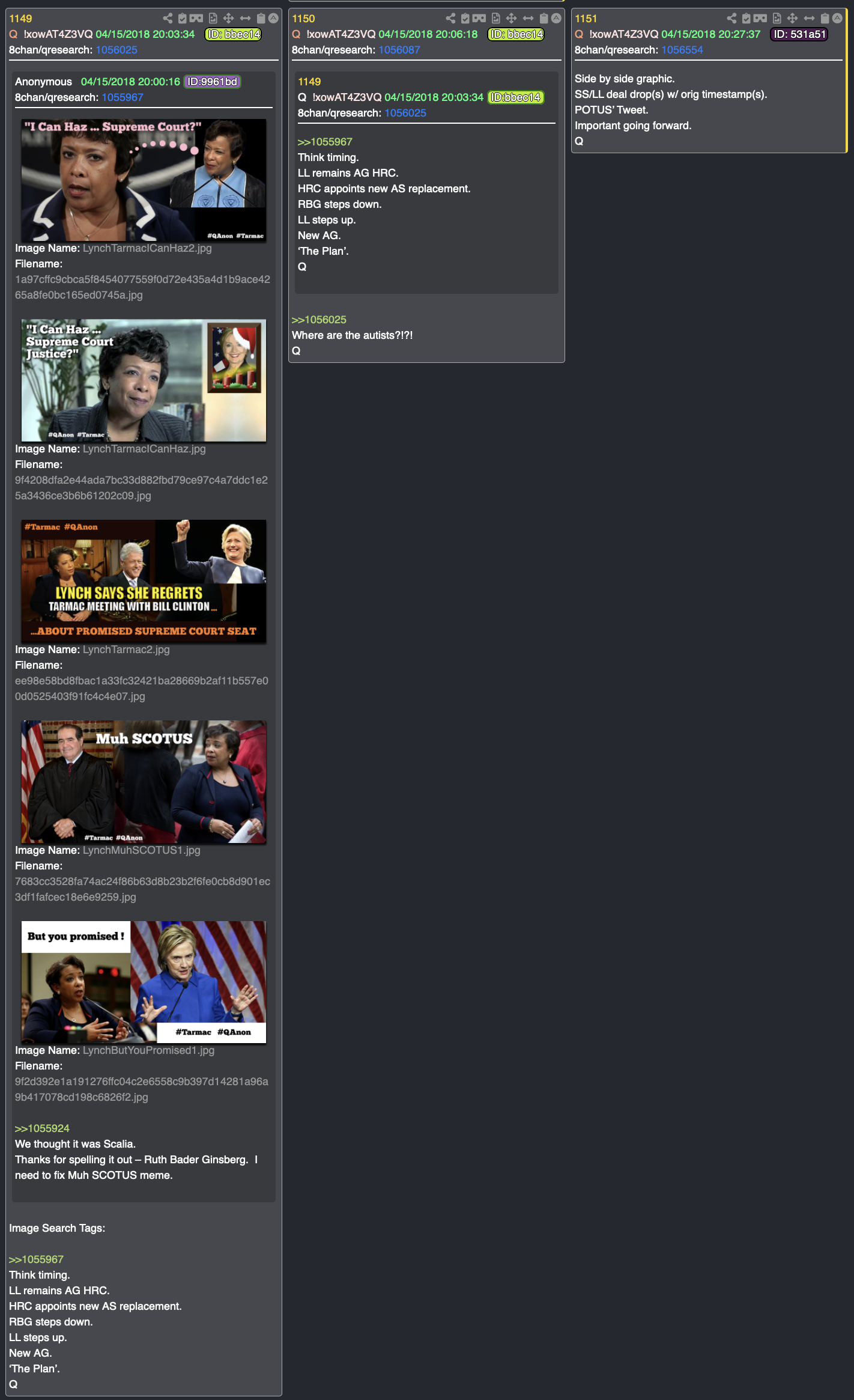
Task: Open post number 1149 header link
Action: [x=20, y=19]
